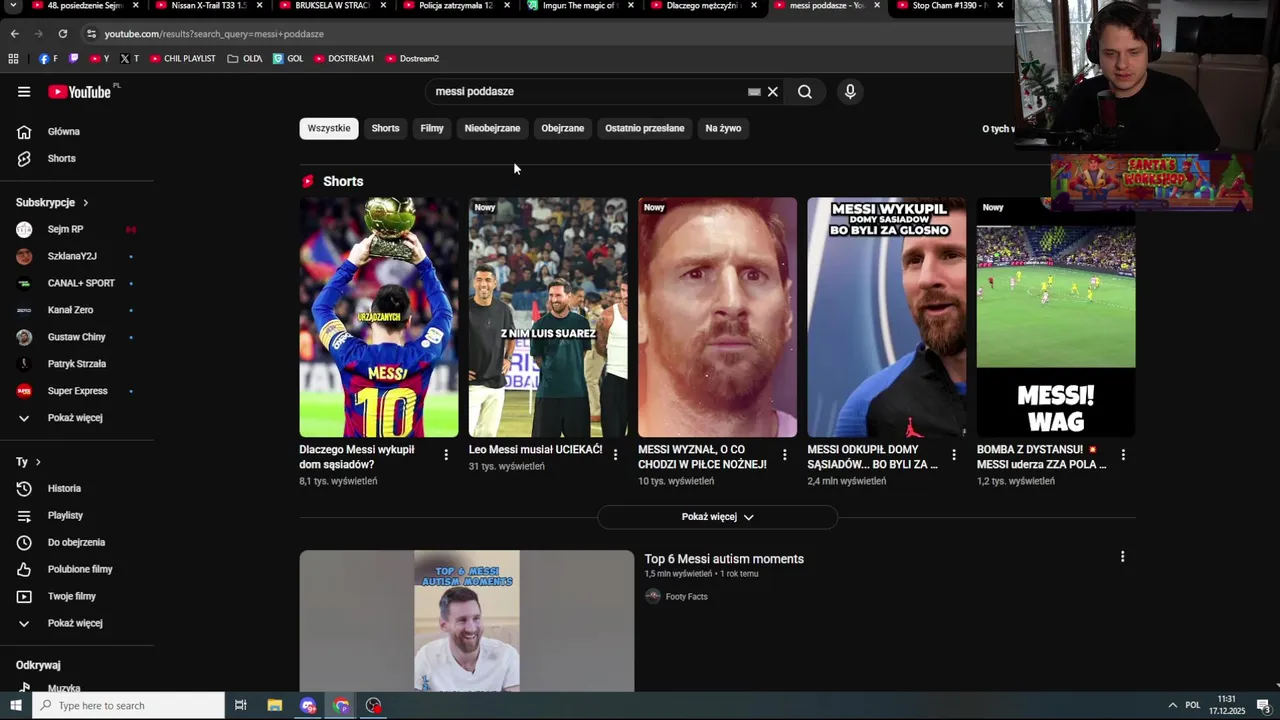Image resolution: width=1280 pixels, height=720 pixels.
Task: Select the 'Na żywo' filter chip
Action: coord(723,128)
